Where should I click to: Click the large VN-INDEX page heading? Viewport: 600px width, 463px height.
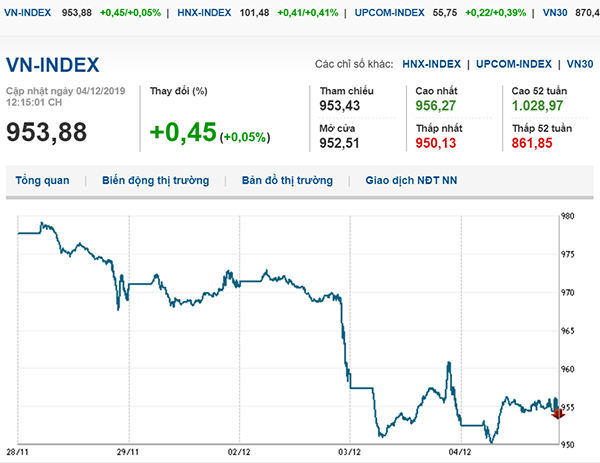[x=53, y=65]
